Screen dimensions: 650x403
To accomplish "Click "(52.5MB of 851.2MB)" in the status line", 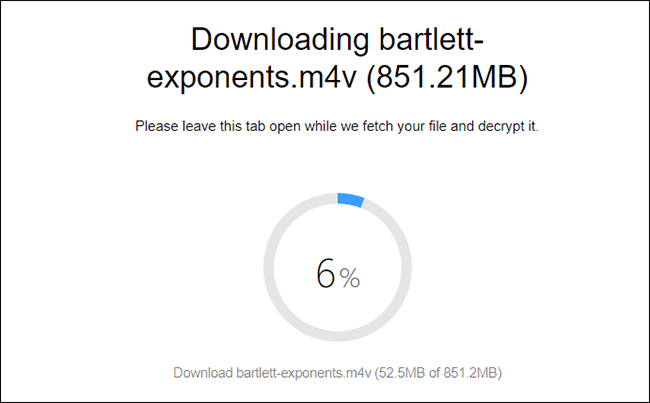I will 439,373.
